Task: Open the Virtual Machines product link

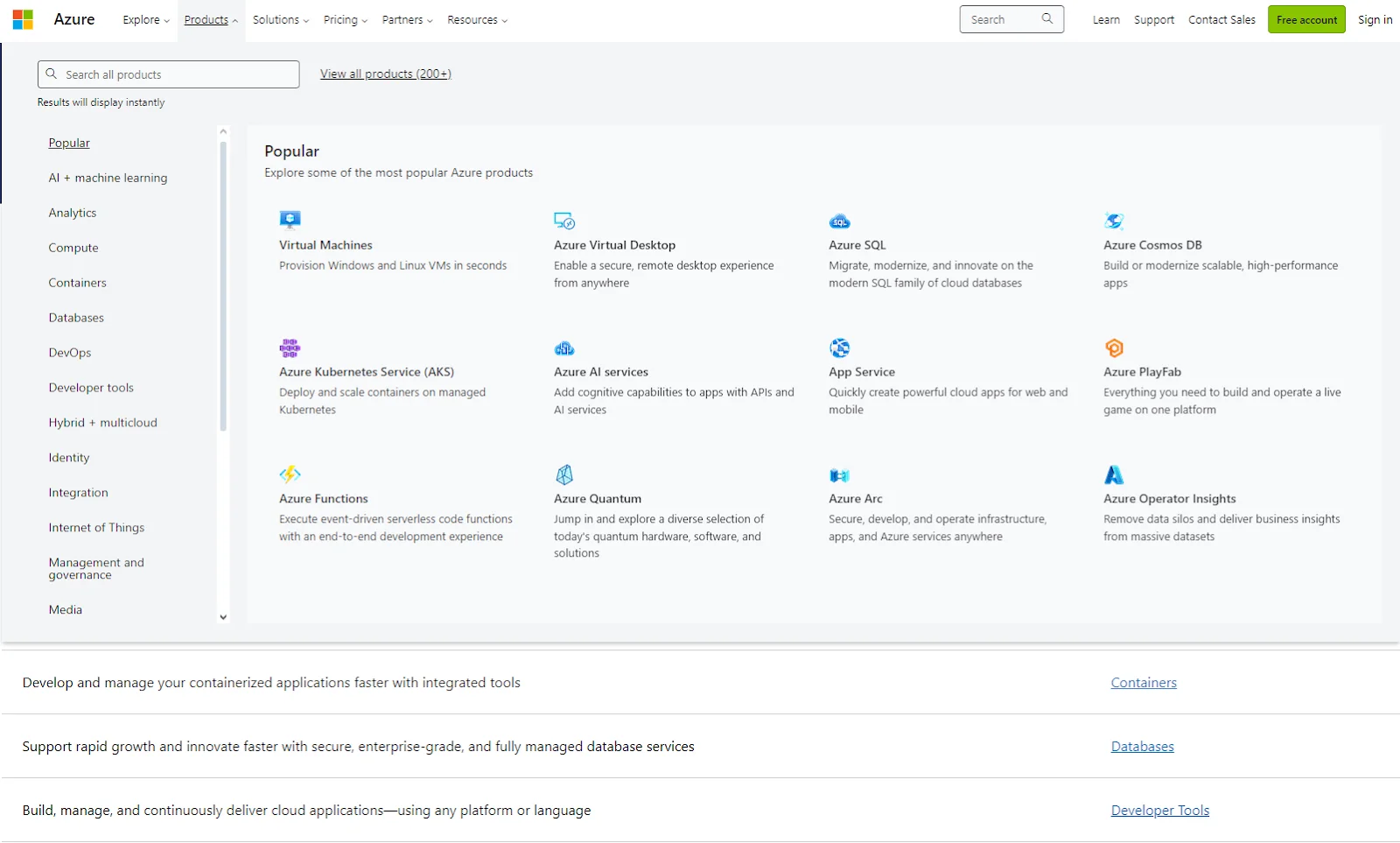Action: point(325,245)
